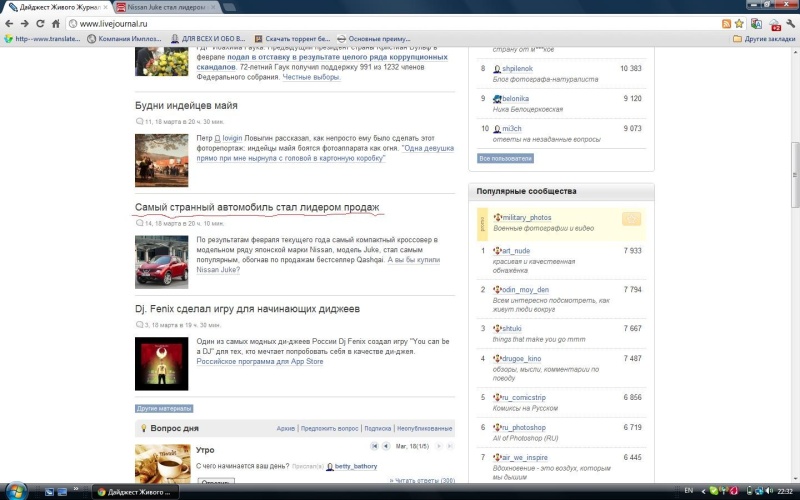Click the Подписка link
This screenshot has width=800, height=500.
pos(378,429)
